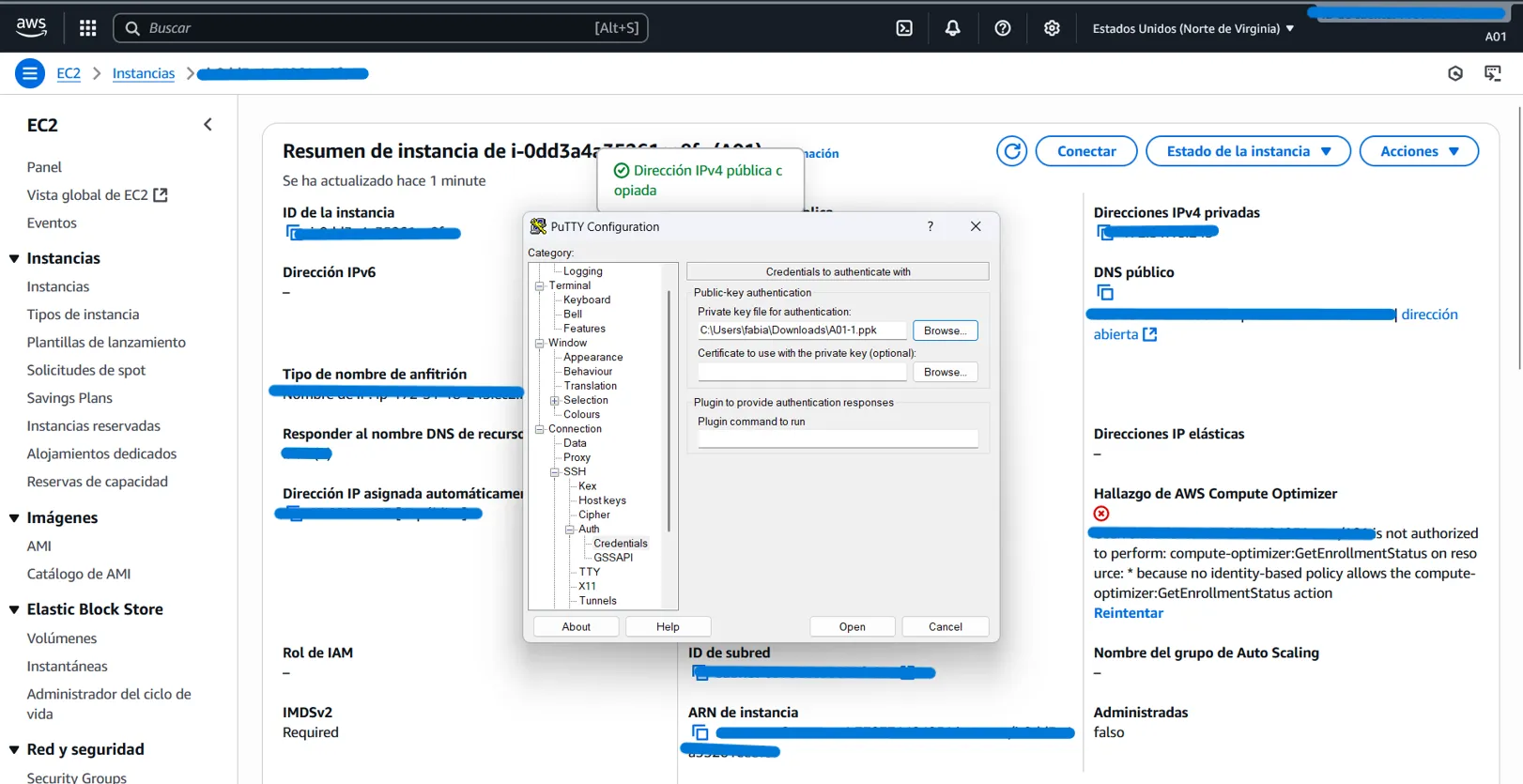Copy the instance ARN
The height and width of the screenshot is (784, 1523).
[700, 732]
